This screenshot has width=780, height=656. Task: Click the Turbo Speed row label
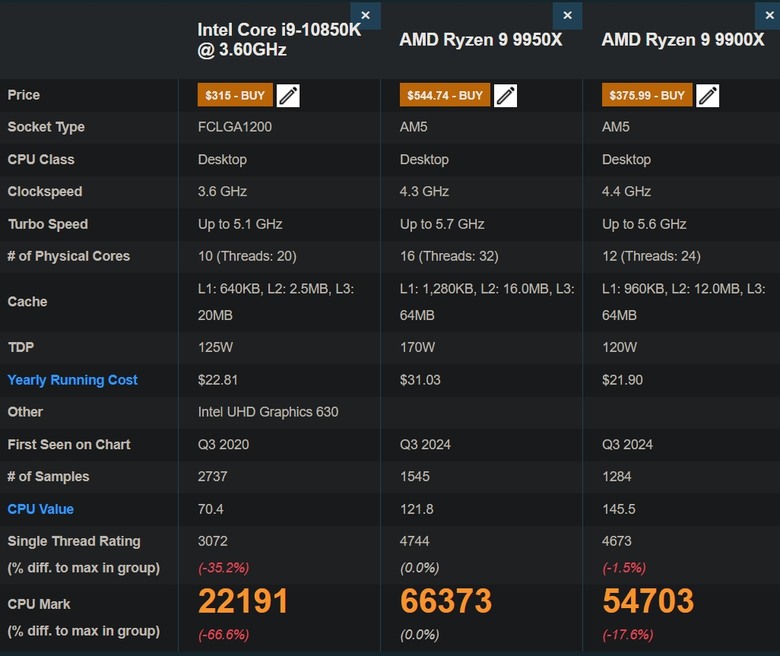(48, 224)
